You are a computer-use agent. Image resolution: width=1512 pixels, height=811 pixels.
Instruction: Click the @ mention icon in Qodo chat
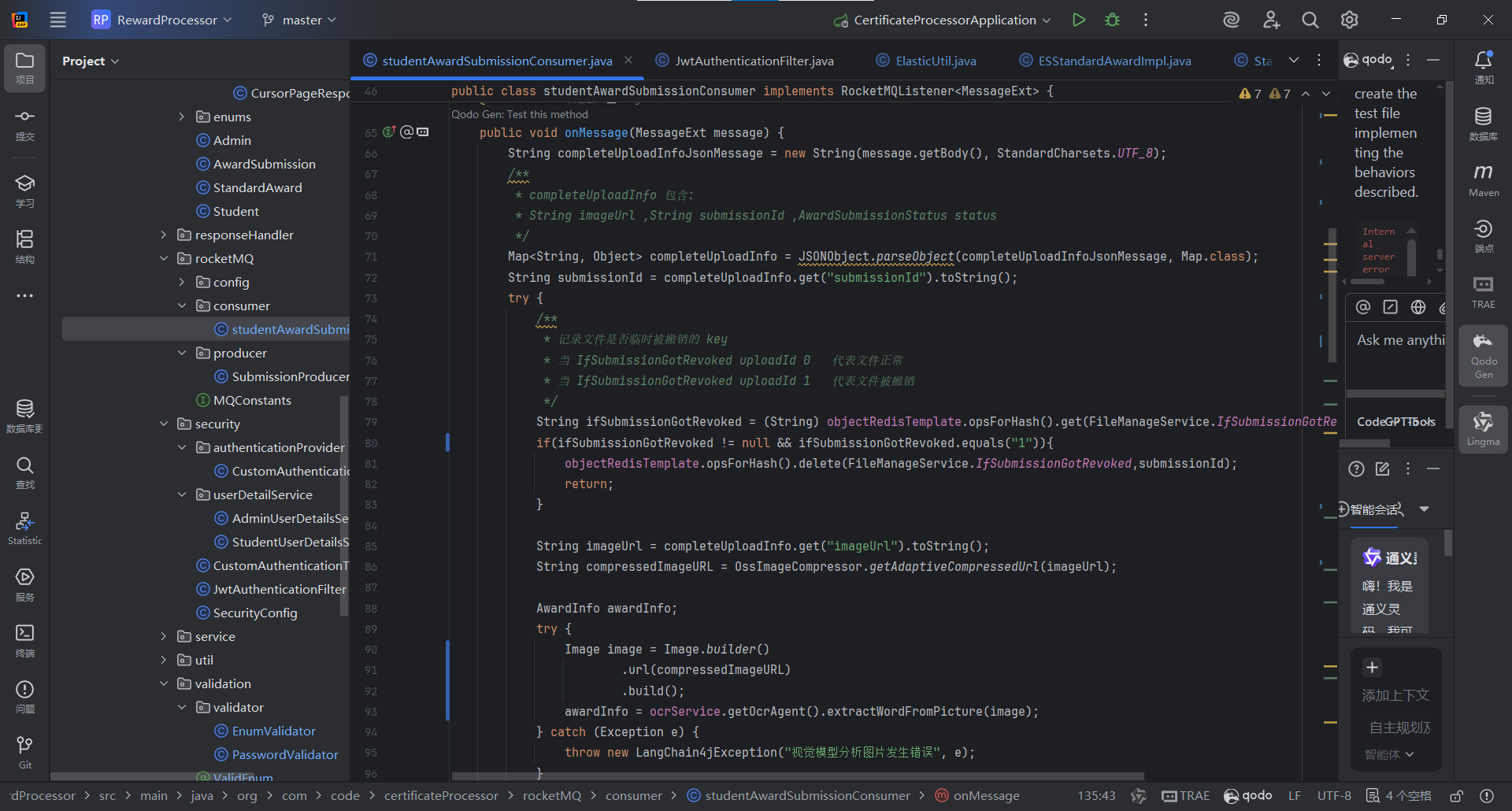(x=1363, y=307)
